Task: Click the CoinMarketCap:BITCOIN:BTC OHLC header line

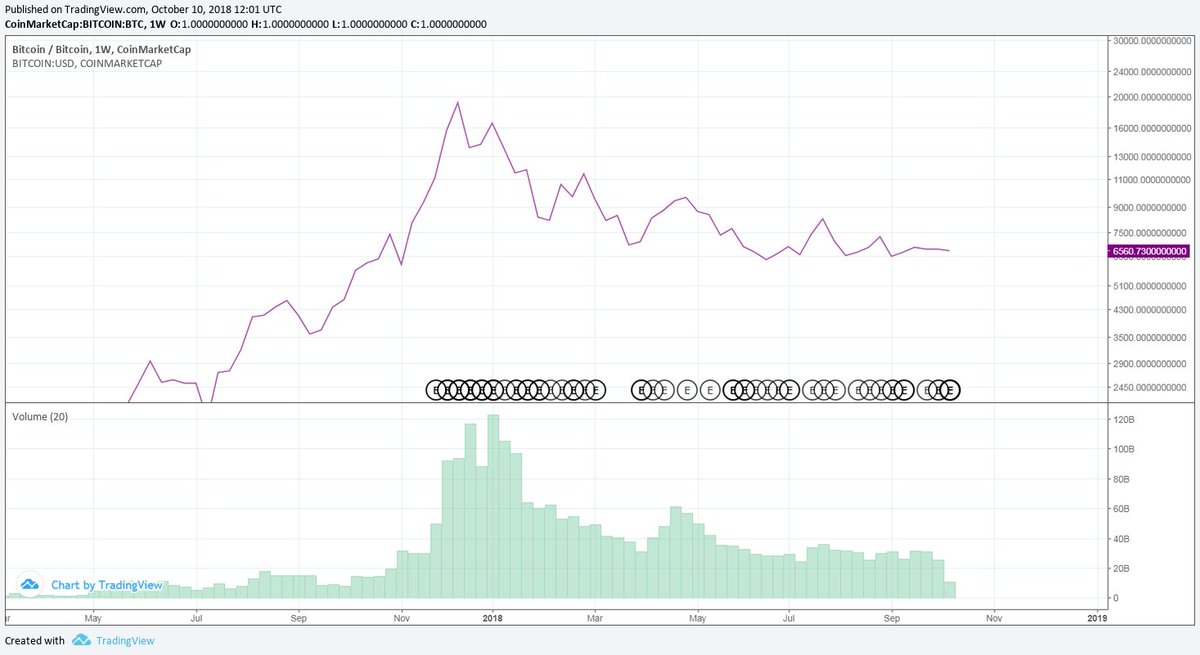Action: coord(246,23)
